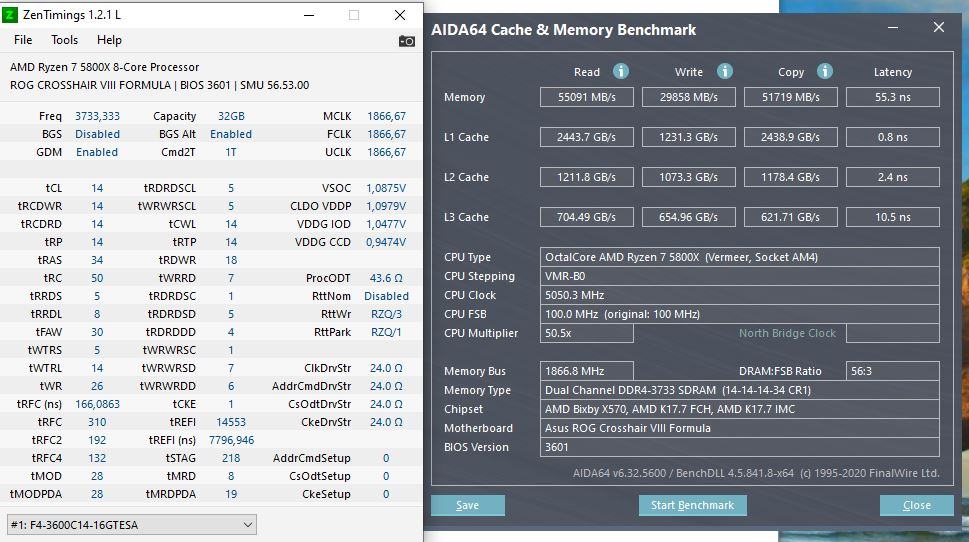Image resolution: width=969 pixels, height=542 pixels.
Task: Click the Read info icon in AIDA64
Action: click(x=620, y=72)
